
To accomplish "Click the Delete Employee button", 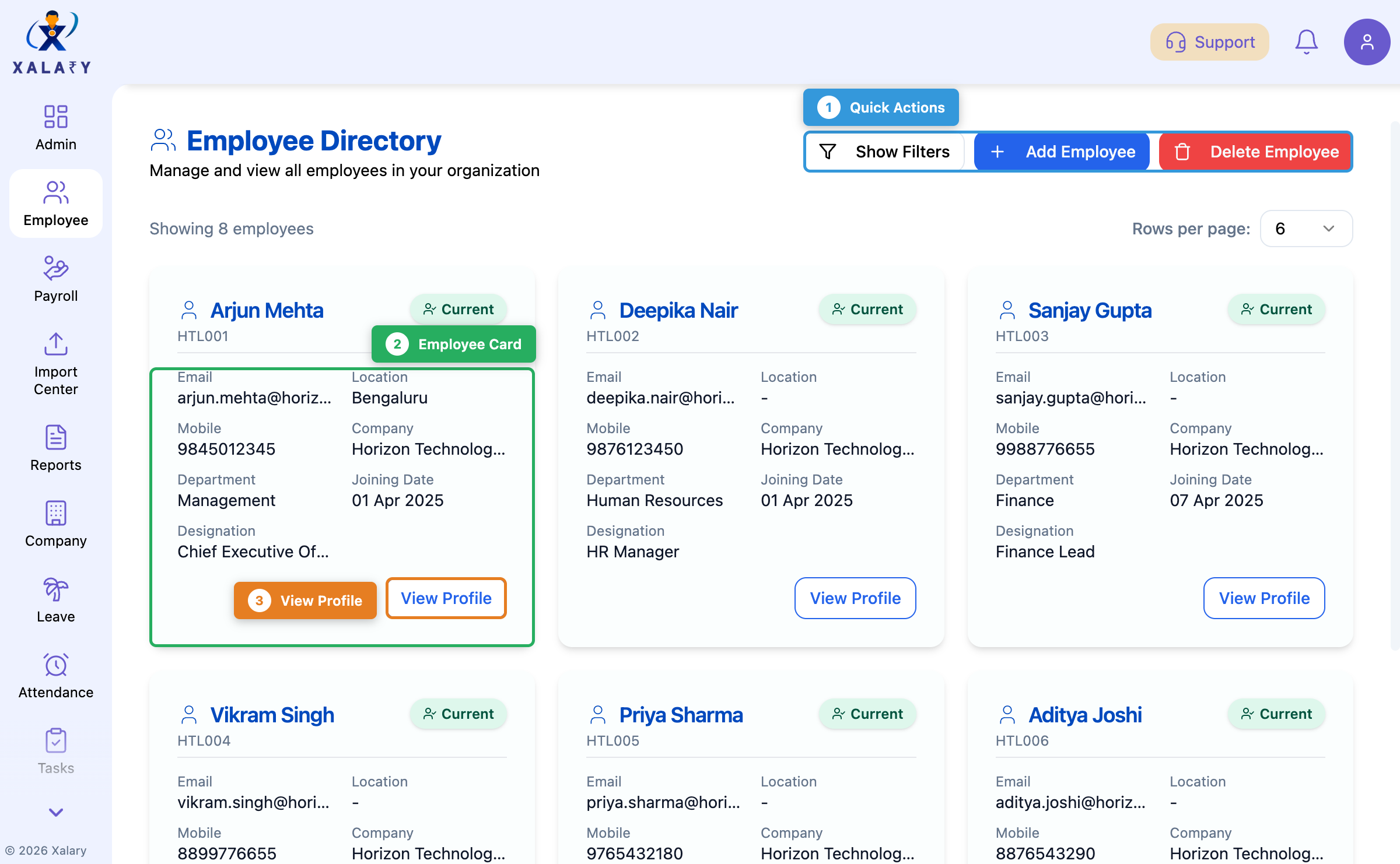I will (1255, 152).
